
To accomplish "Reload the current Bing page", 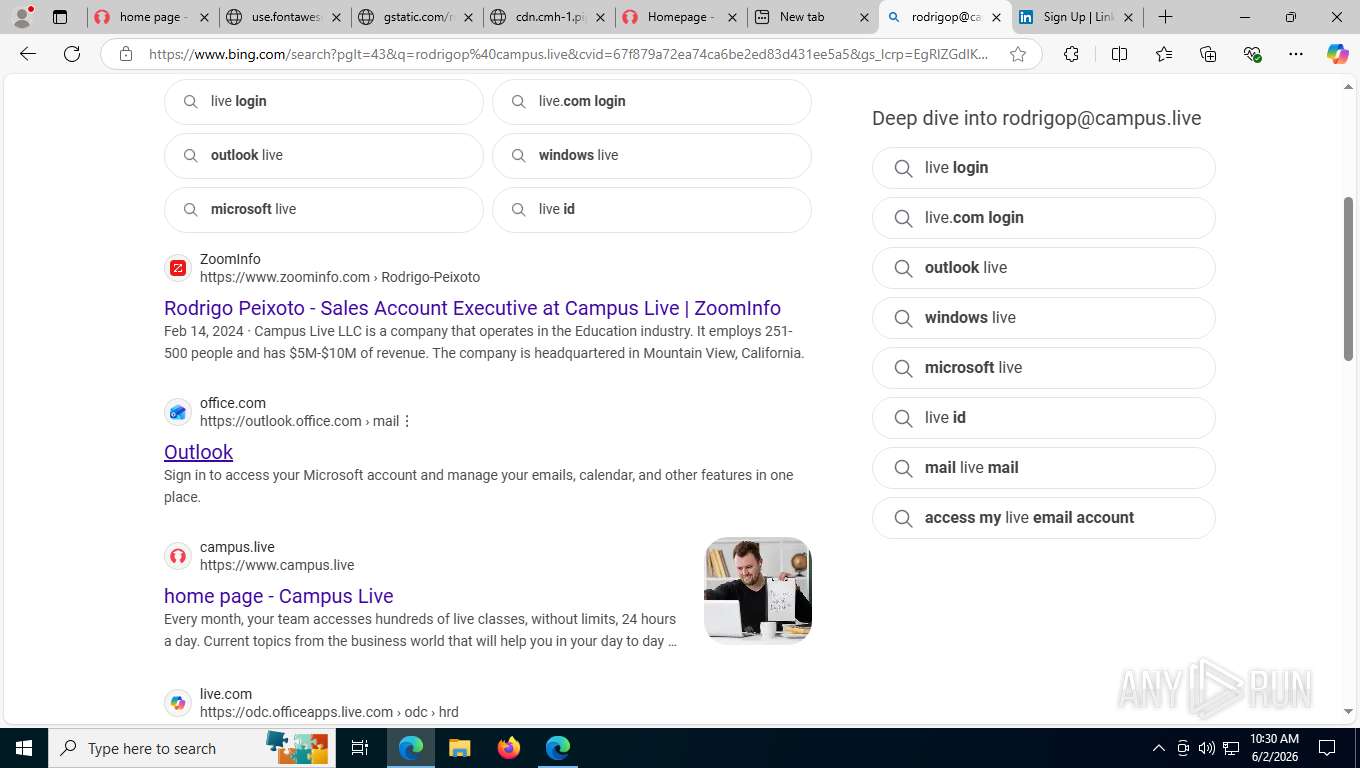I will pos(72,54).
